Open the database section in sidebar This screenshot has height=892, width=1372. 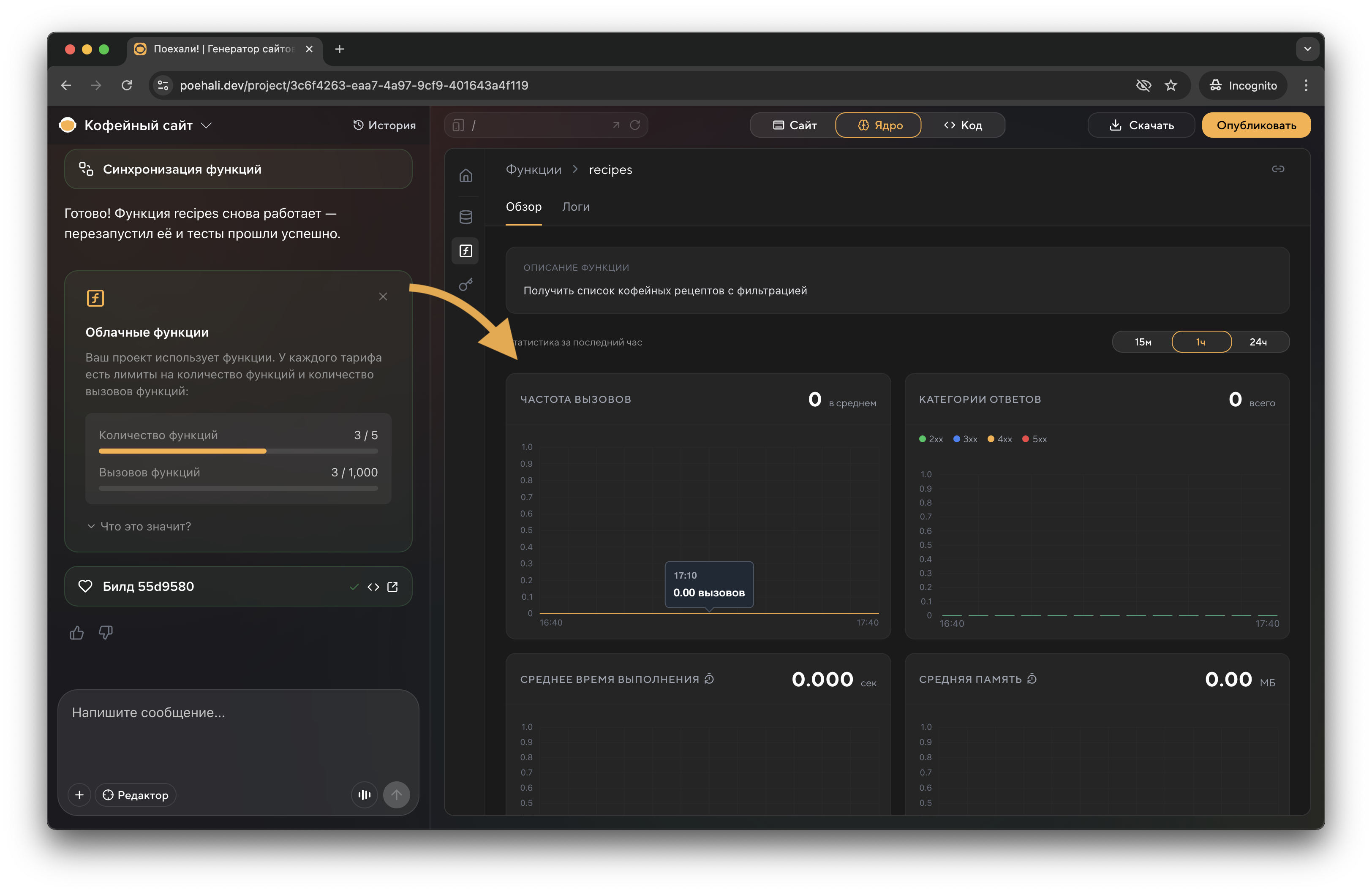[465, 217]
